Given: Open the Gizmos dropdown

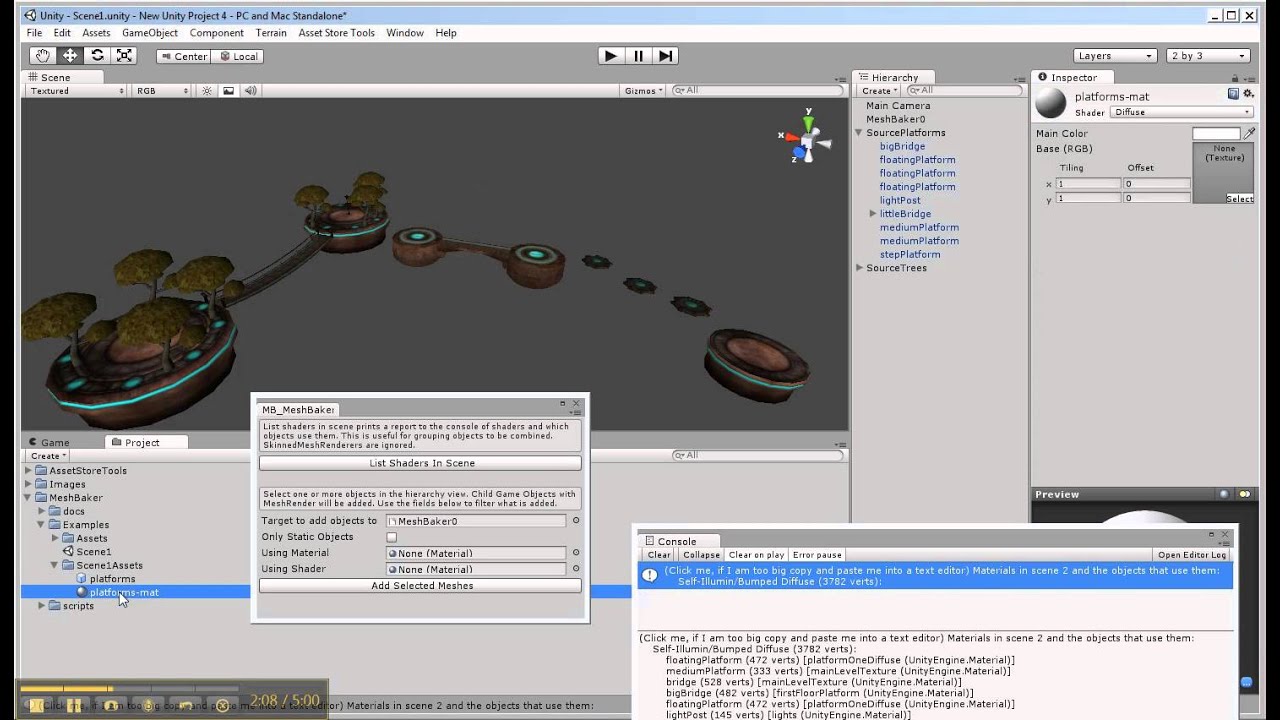Looking at the screenshot, I should coord(644,91).
